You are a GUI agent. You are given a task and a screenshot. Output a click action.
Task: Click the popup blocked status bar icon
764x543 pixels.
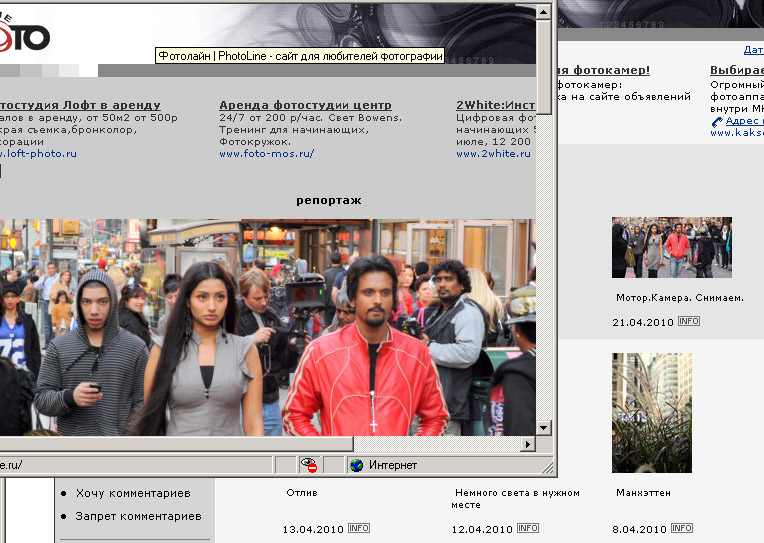point(310,465)
